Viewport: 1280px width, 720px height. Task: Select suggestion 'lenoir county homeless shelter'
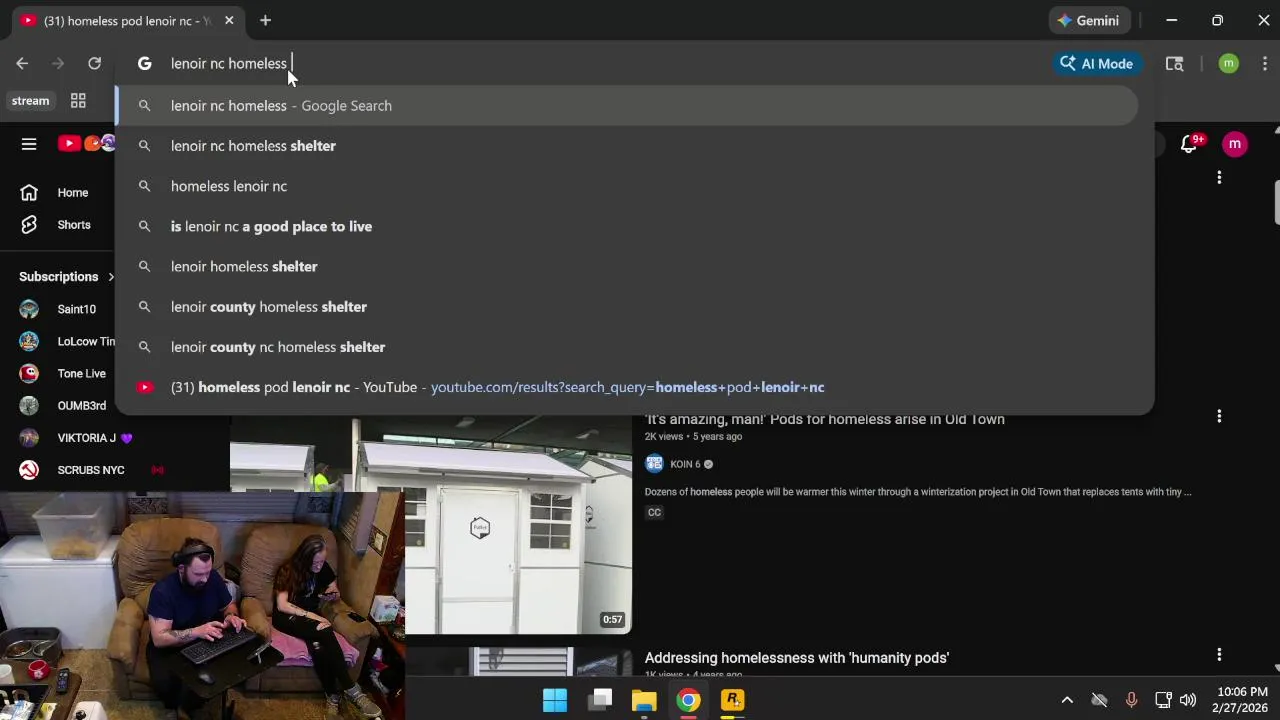(x=627, y=307)
